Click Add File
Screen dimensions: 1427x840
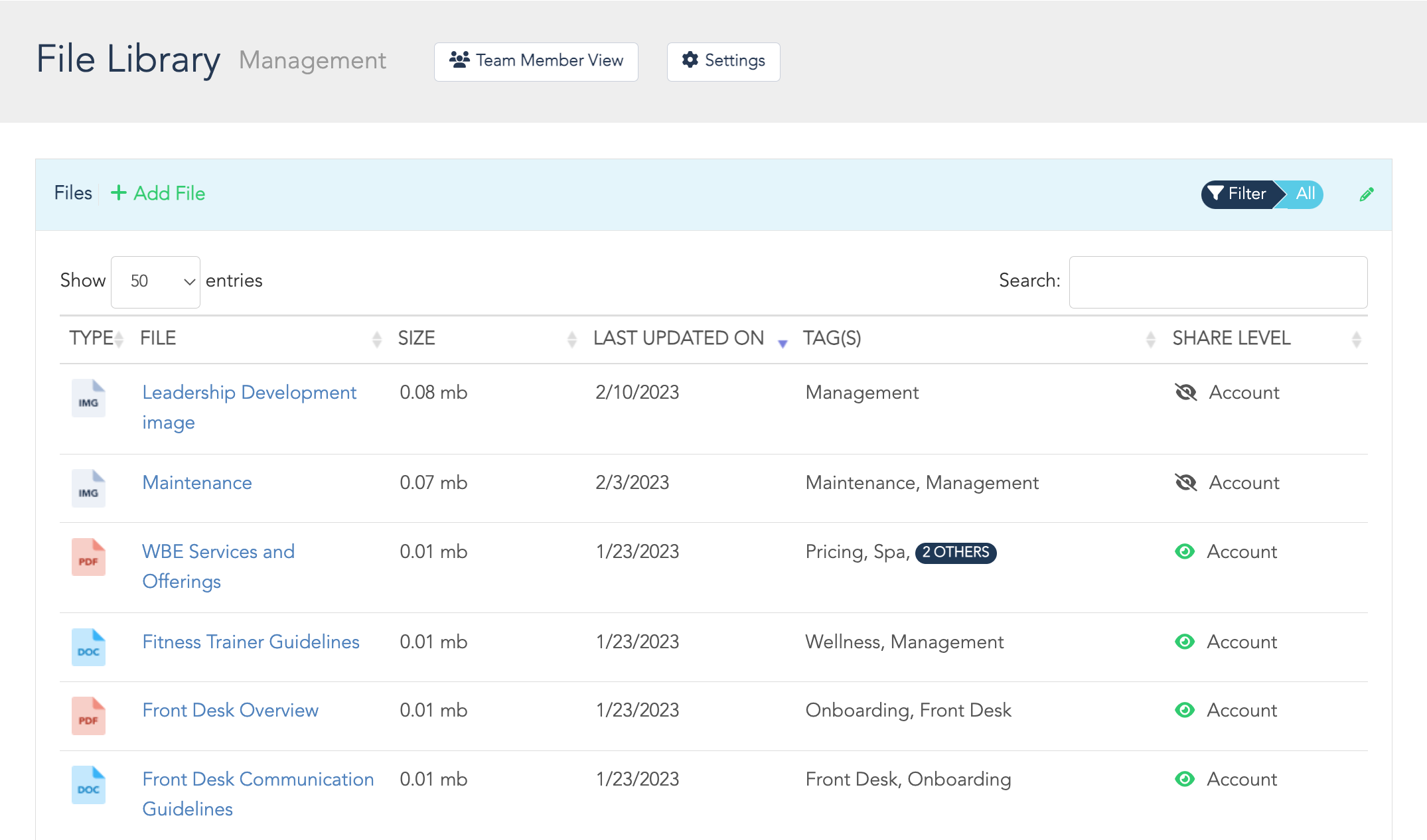(x=158, y=193)
